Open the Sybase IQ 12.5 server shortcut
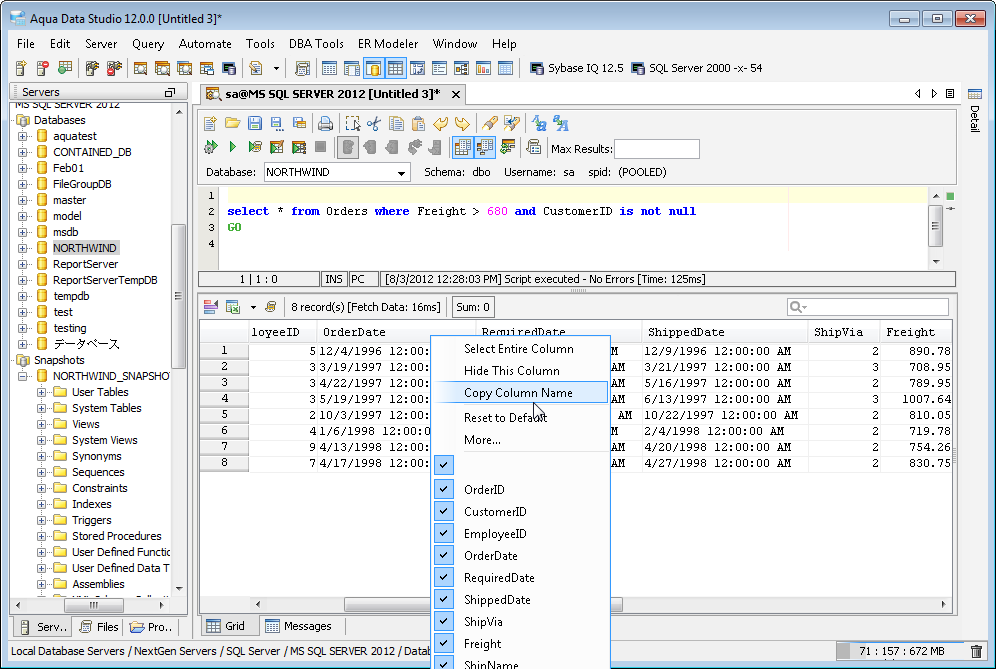 pyautogui.click(x=577, y=68)
